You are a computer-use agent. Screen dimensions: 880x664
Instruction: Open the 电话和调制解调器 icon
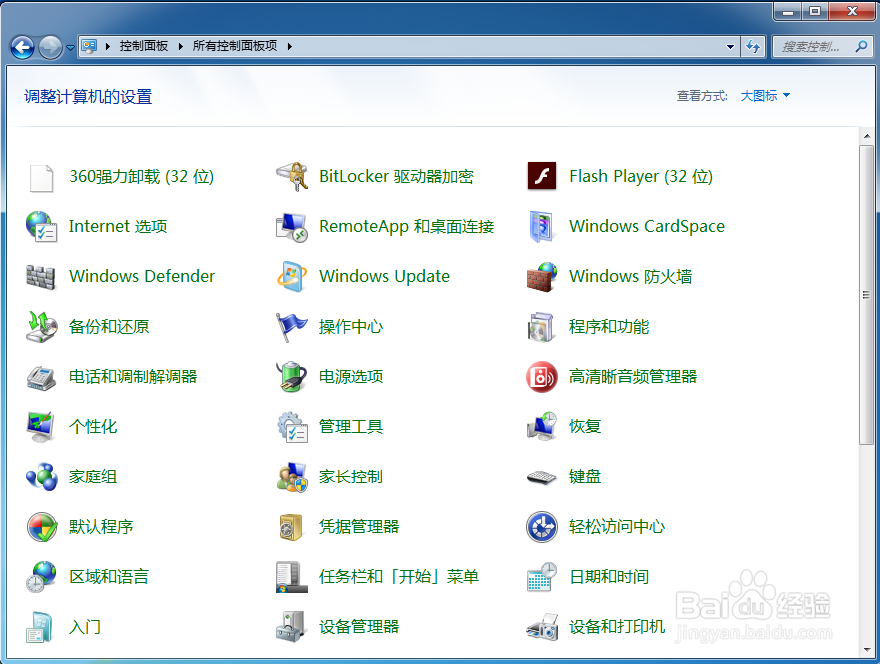coord(41,377)
